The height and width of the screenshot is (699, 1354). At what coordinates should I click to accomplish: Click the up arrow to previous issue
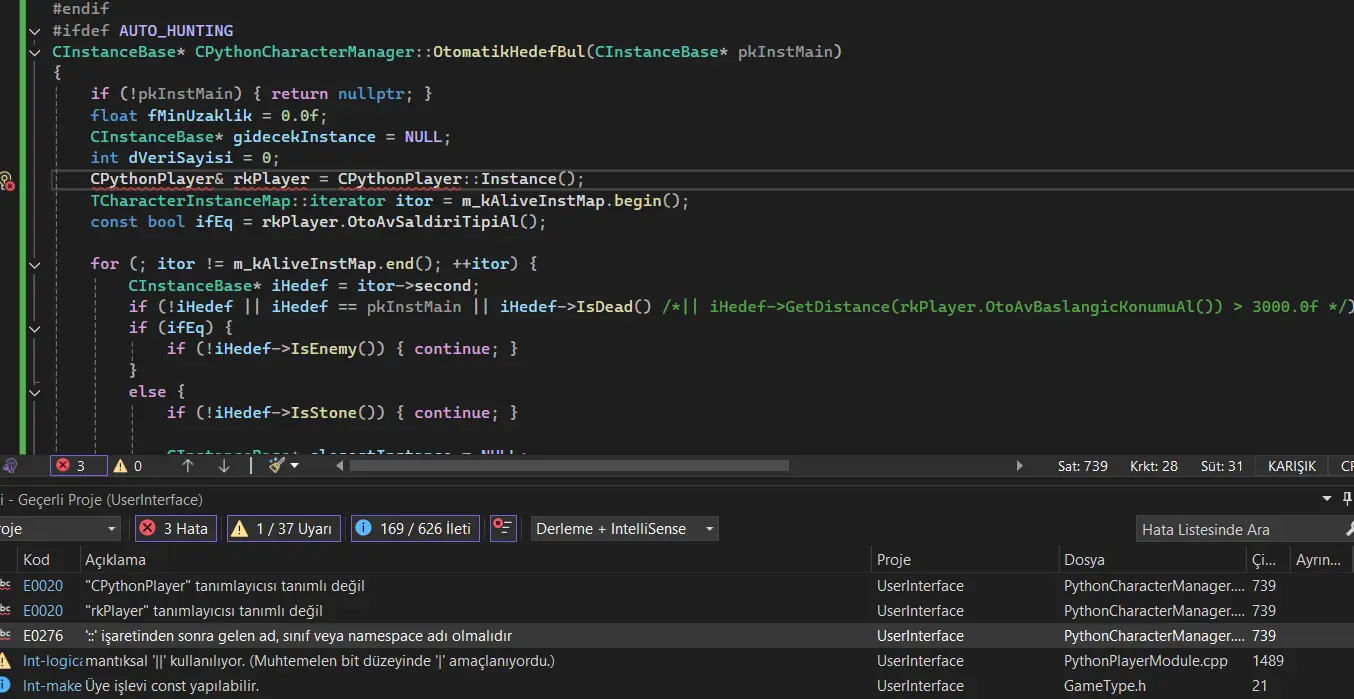[188, 466]
